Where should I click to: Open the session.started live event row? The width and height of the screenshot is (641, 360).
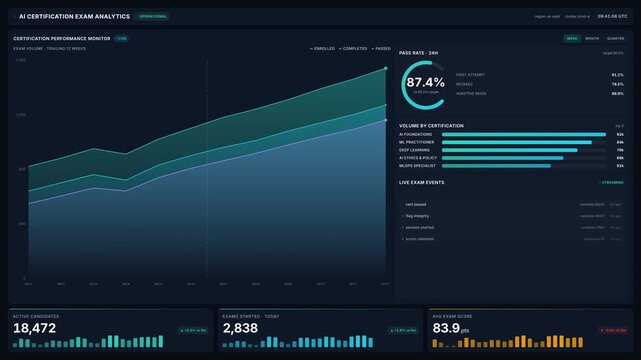pyautogui.click(x=511, y=227)
